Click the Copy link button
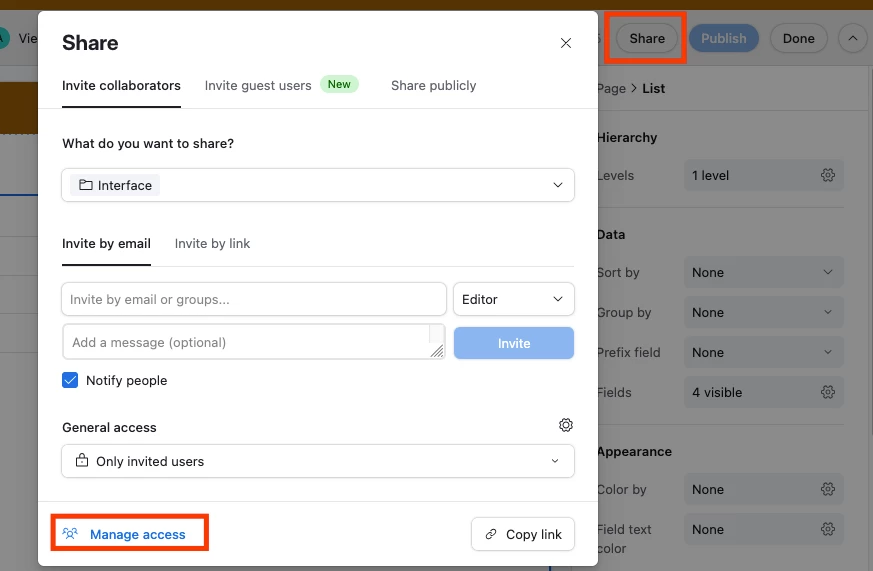The image size is (873, 571). click(x=523, y=534)
